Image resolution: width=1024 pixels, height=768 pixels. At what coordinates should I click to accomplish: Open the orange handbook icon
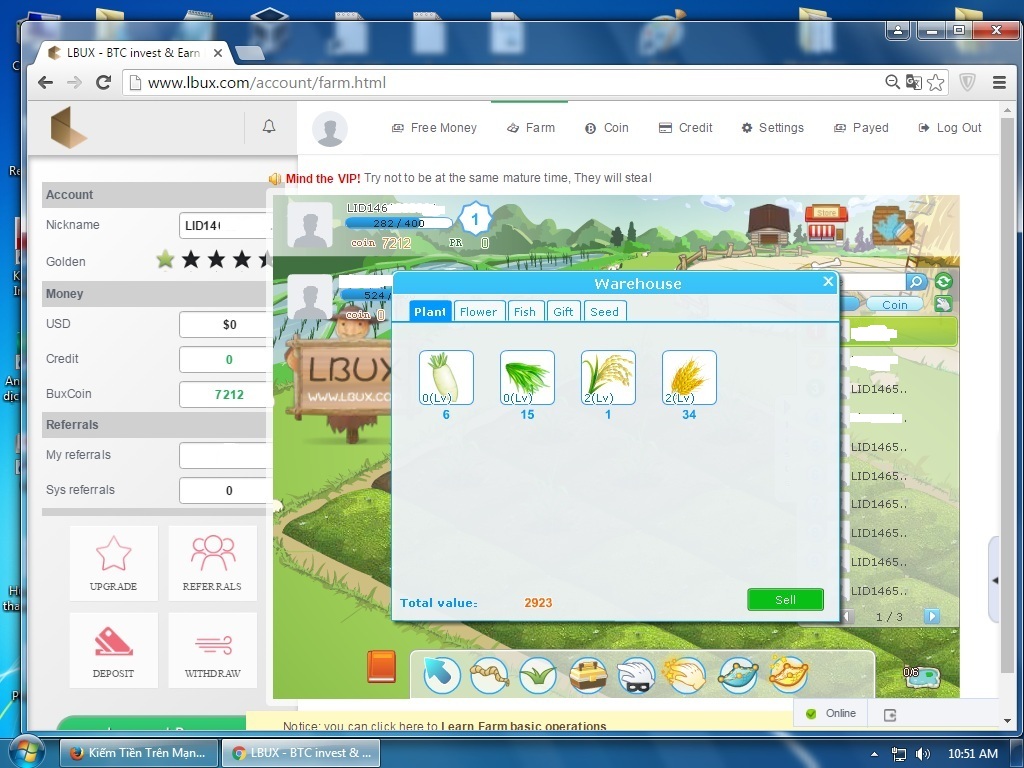coord(381,667)
